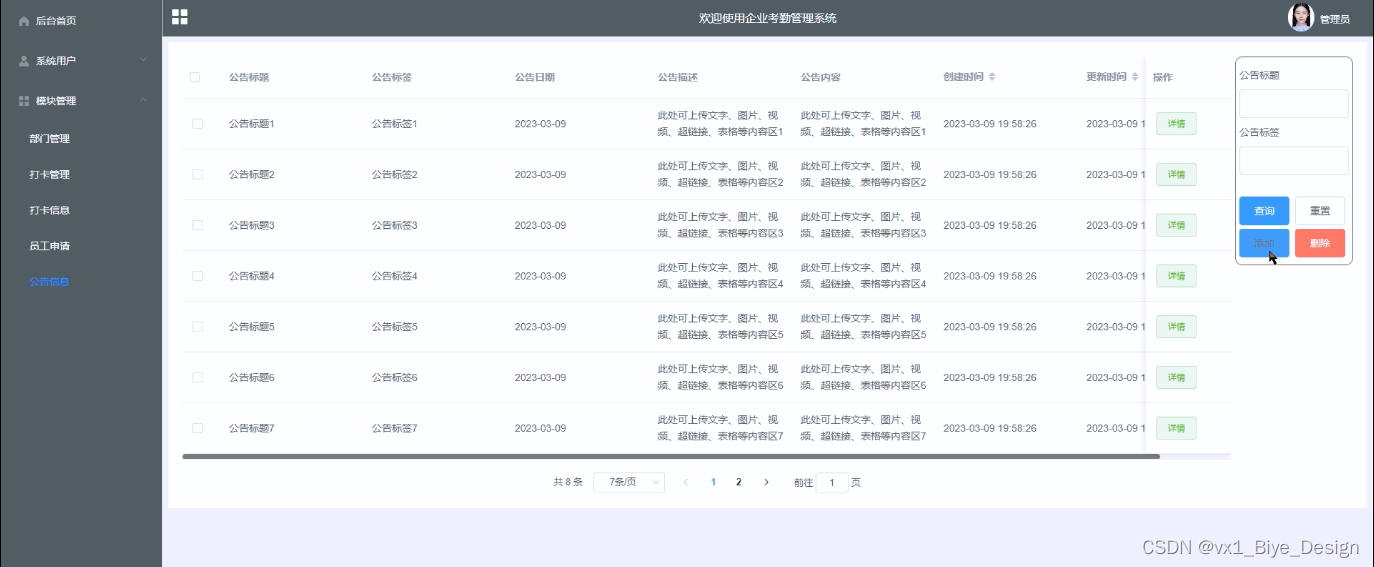This screenshot has width=1374, height=567.
Task: Open 详情 for 公告标题7 row
Action: [x=1176, y=428]
